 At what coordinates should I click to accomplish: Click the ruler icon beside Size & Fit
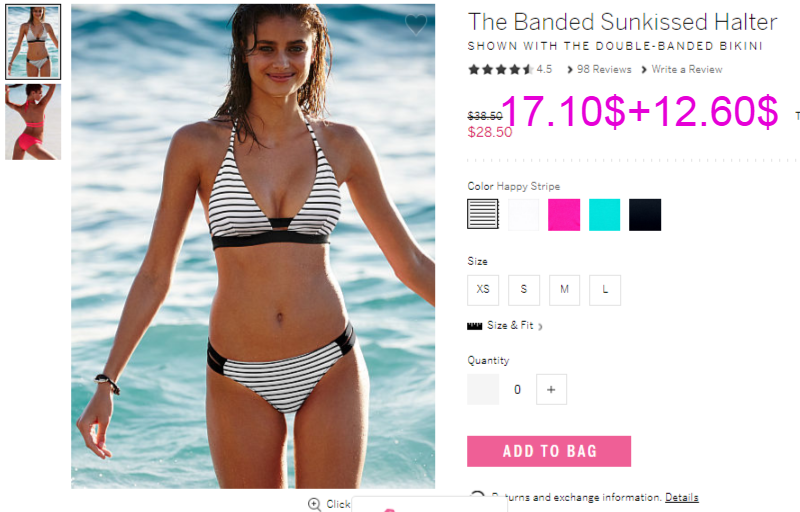[x=474, y=326]
